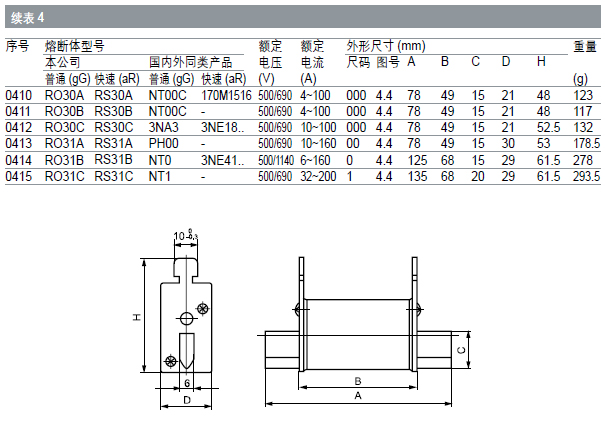The image size is (605, 425).
Task: Click the H dimension label in the diagram
Action: [137, 317]
